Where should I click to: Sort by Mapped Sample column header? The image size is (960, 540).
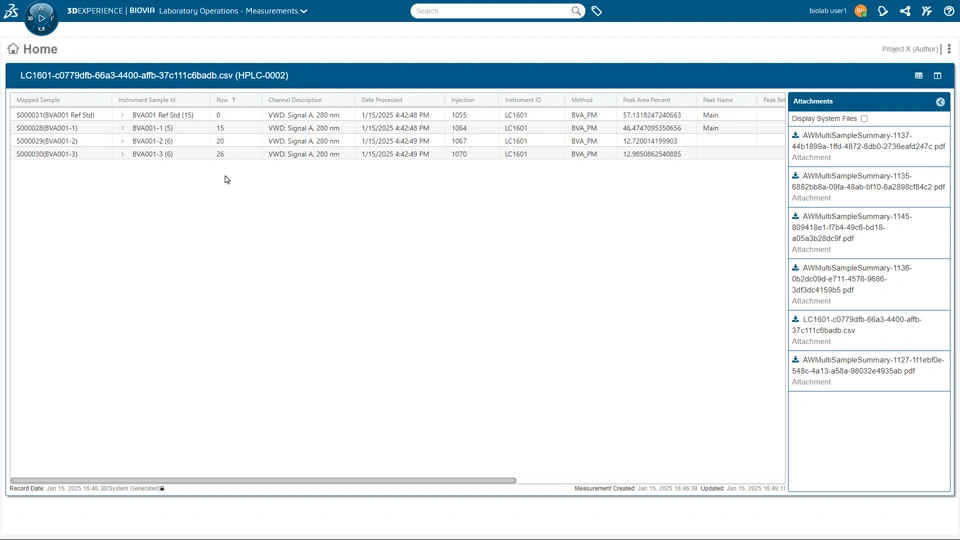pos(38,100)
